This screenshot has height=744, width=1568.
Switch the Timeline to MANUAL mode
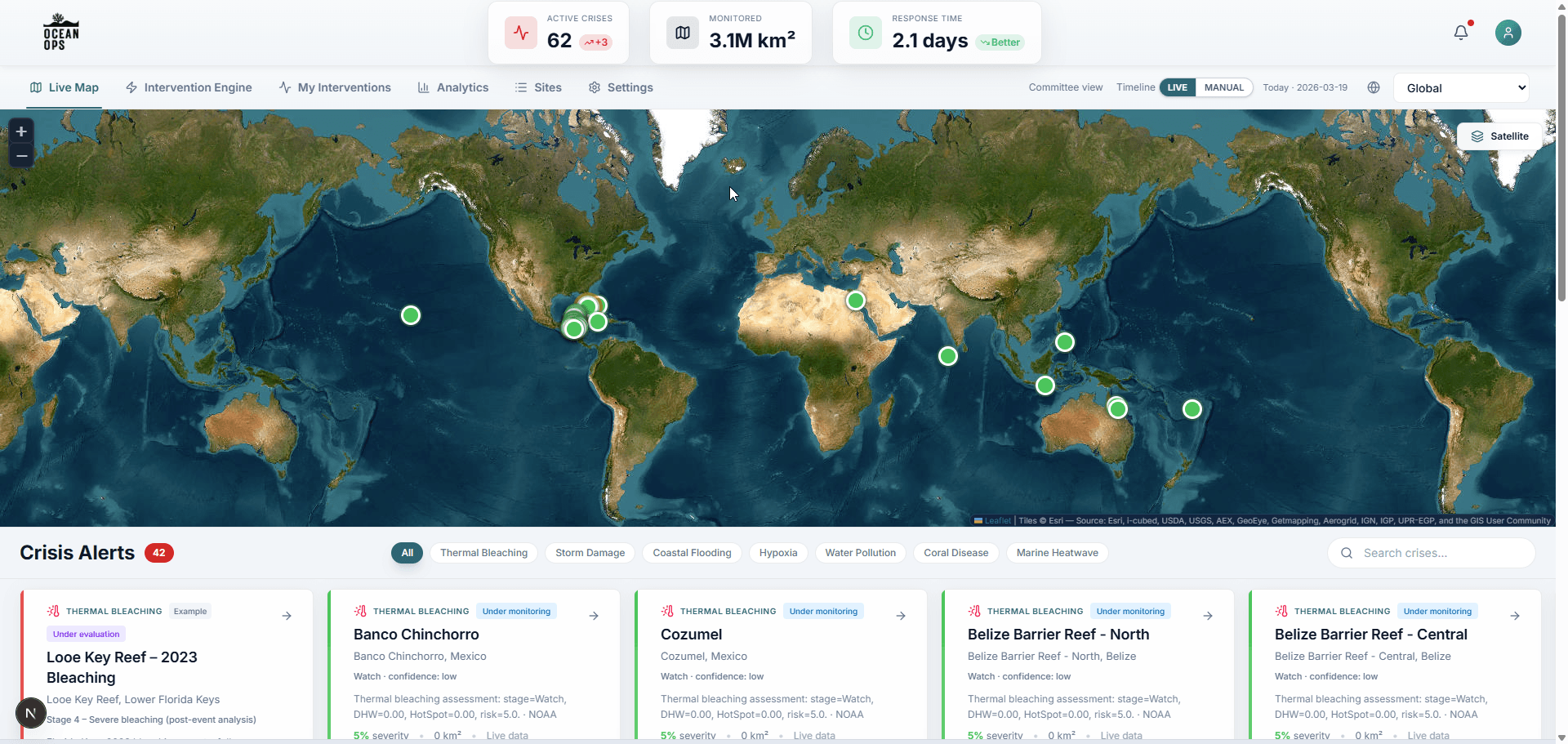pos(1223,87)
